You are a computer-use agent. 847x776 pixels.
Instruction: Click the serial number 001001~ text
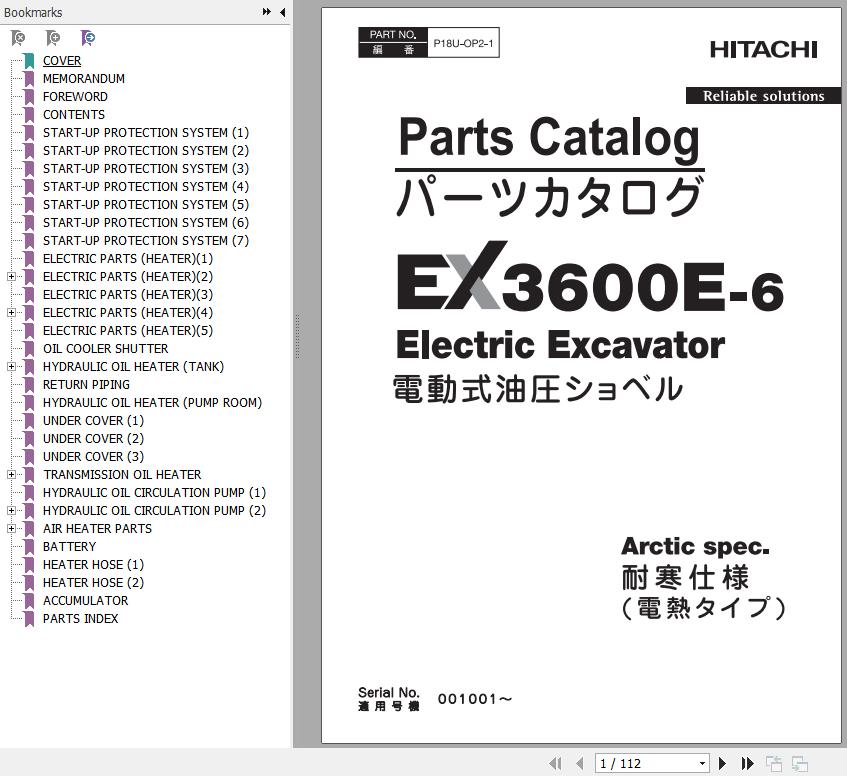click(475, 699)
